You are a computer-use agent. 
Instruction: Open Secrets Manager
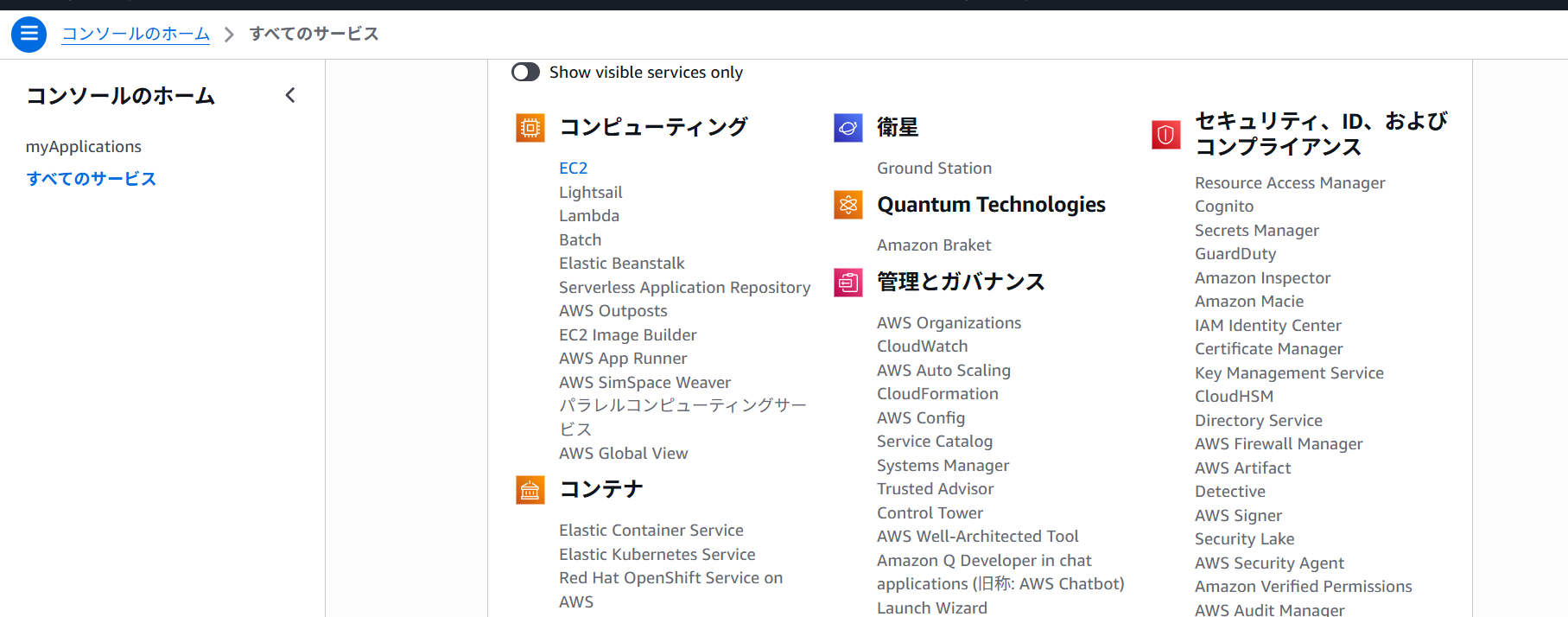click(x=1257, y=231)
